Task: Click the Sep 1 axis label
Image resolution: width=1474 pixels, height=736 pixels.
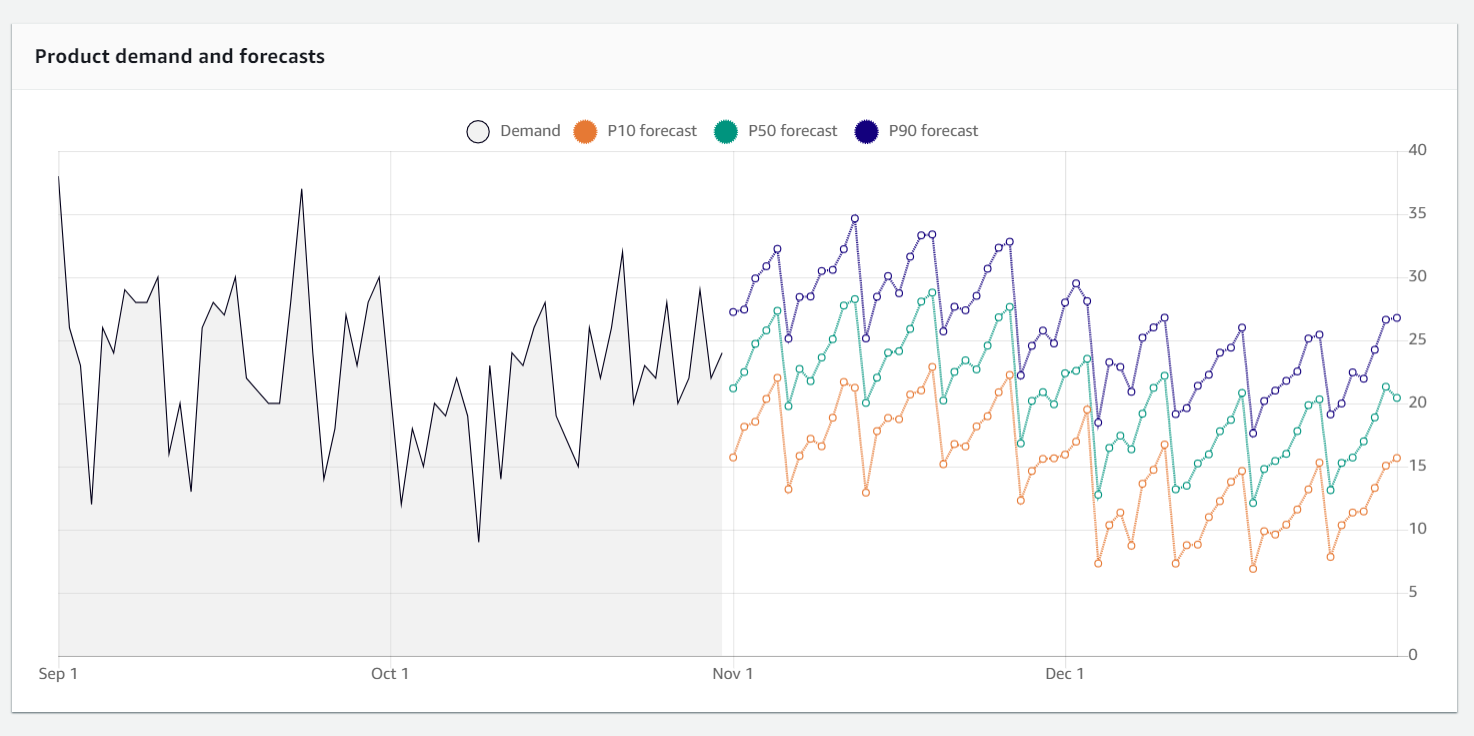Action: [58, 674]
